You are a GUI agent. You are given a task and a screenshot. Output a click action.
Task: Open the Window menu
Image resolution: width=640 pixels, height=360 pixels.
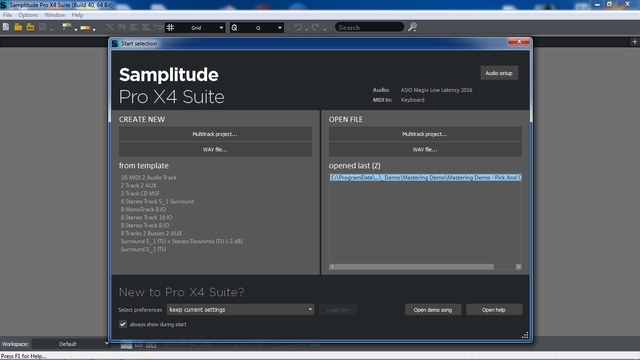pos(55,15)
